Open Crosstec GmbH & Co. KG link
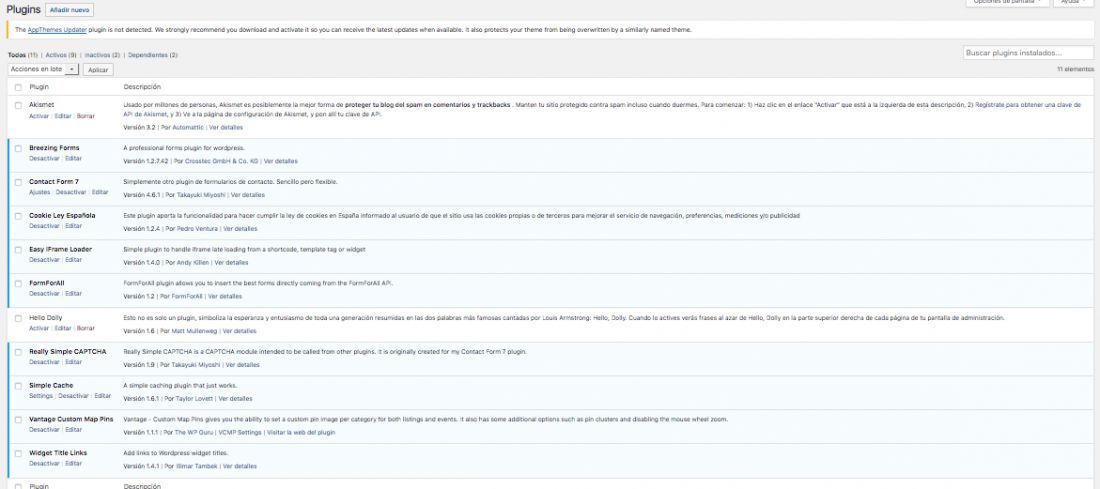 (222, 161)
